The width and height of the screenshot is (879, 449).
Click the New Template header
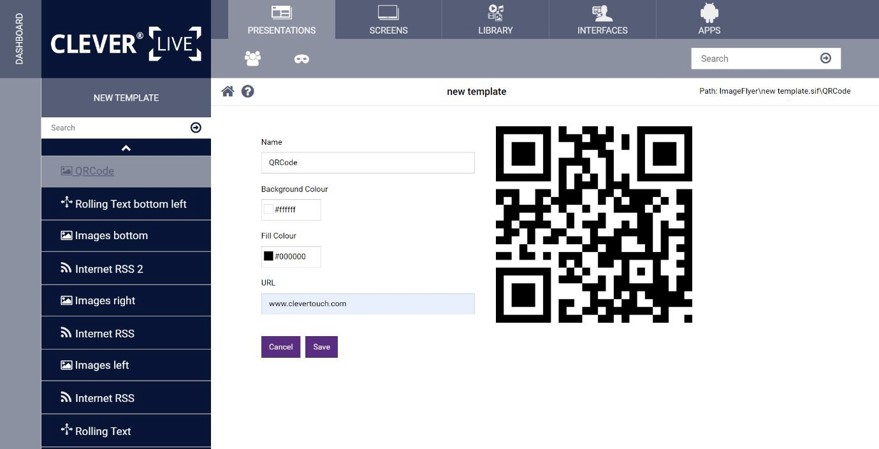coord(126,98)
